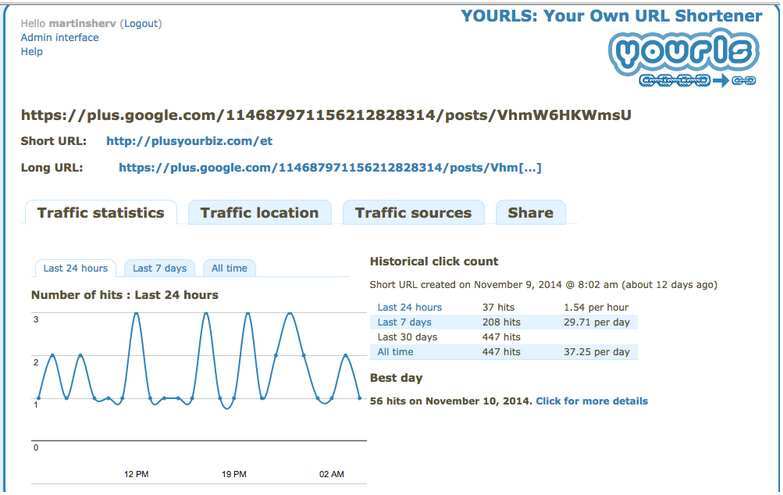Click the 'Short URL:' label
Image resolution: width=783 pixels, height=495 pixels.
point(53,141)
